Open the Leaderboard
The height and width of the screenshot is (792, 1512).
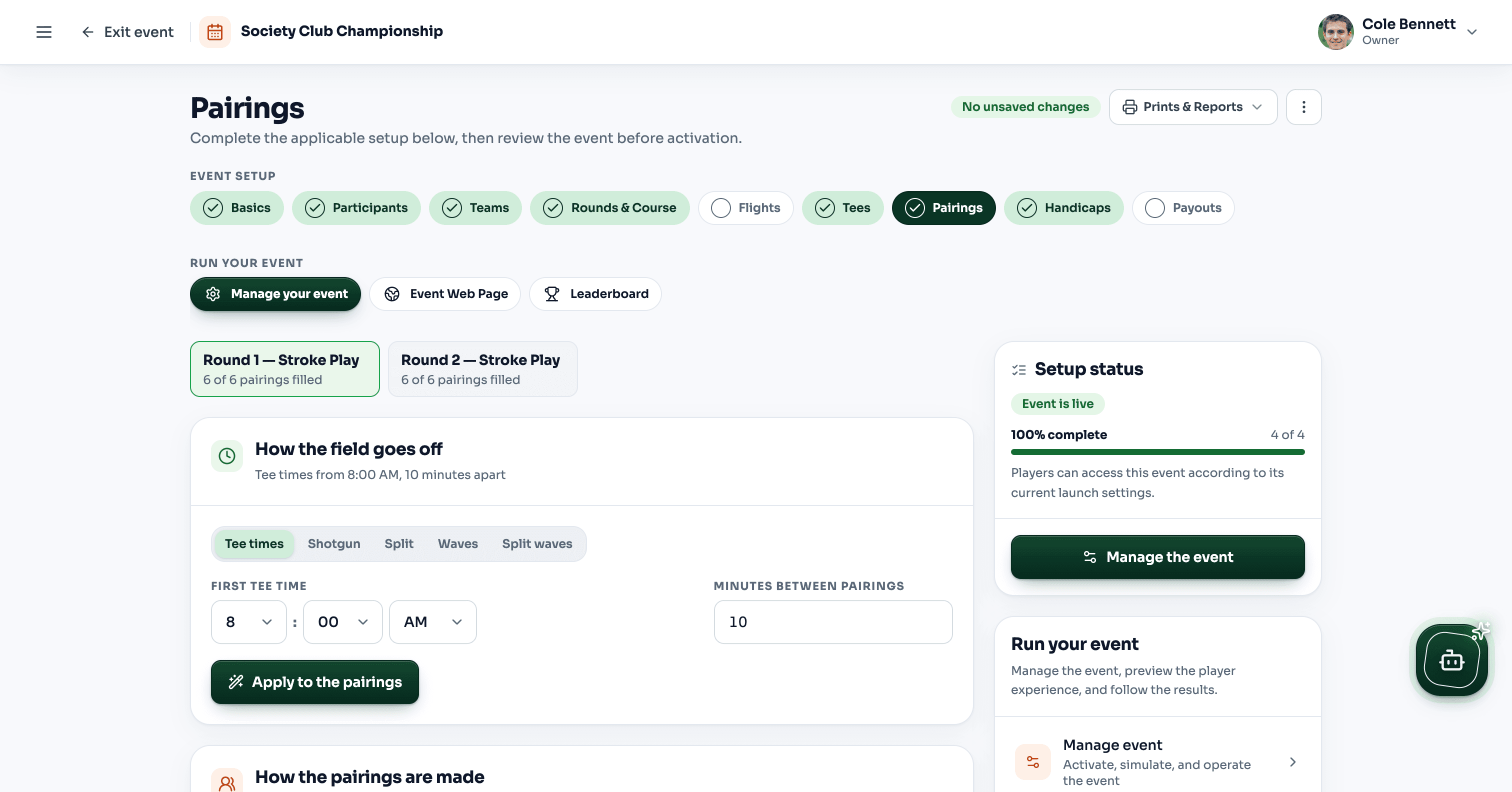(x=595, y=293)
